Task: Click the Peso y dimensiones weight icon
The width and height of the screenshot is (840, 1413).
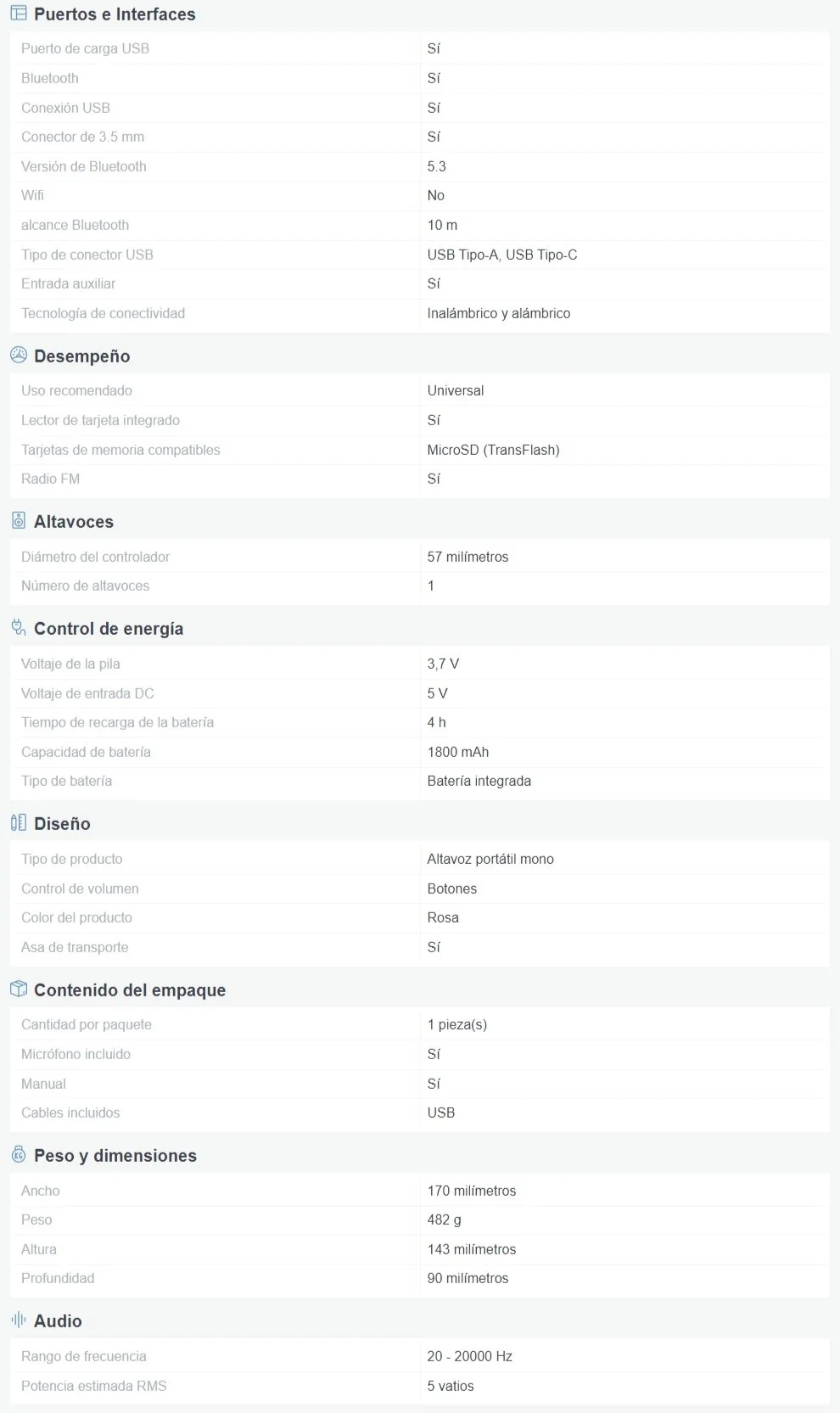Action: coord(18,1154)
